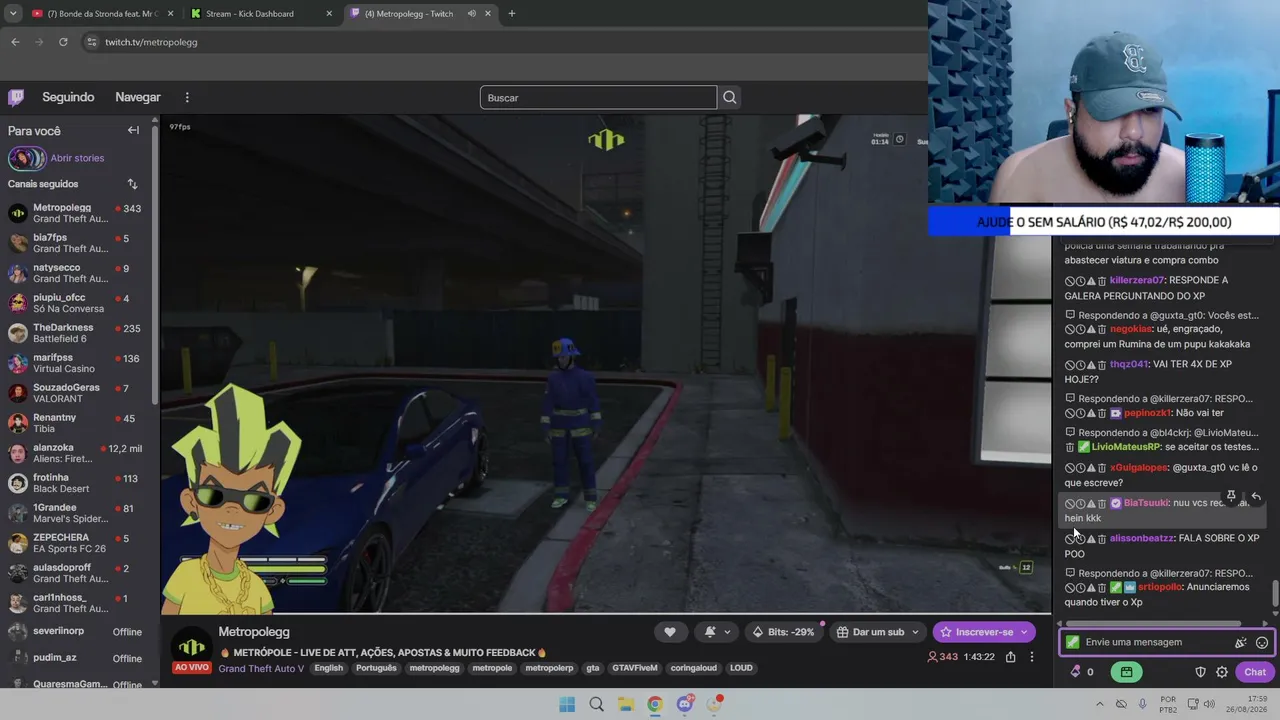Open TheDarkness channel in sidebar
The height and width of the screenshot is (720, 1280).
click(x=75, y=333)
